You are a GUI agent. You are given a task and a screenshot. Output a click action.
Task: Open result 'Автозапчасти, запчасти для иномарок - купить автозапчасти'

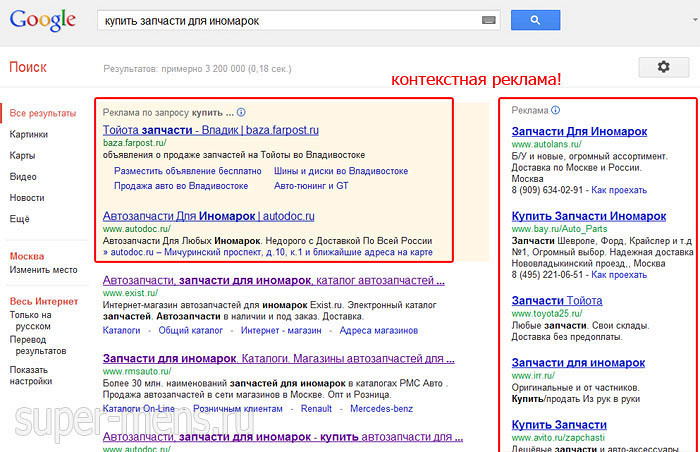click(x=283, y=436)
